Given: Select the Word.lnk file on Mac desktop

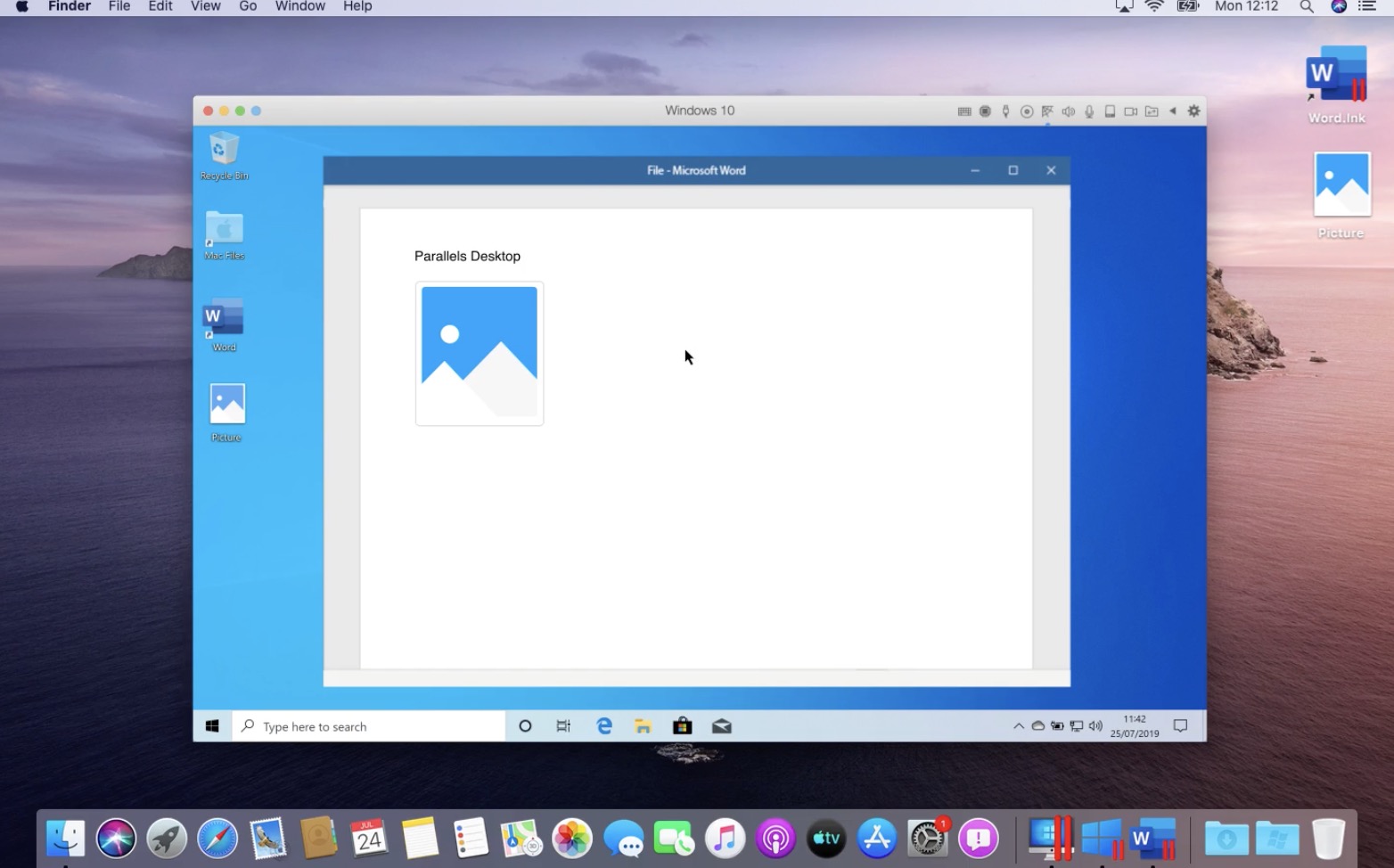Looking at the screenshot, I should pyautogui.click(x=1336, y=85).
